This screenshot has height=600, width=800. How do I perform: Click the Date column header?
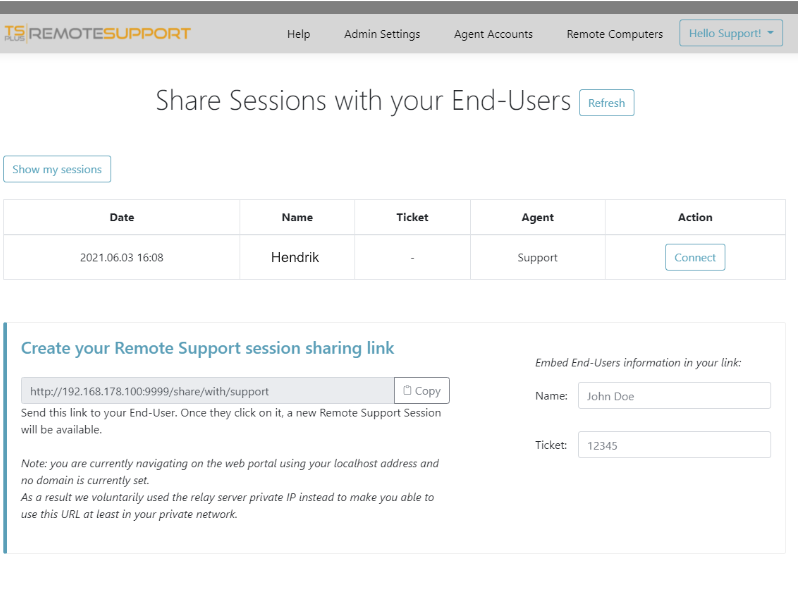(122, 217)
